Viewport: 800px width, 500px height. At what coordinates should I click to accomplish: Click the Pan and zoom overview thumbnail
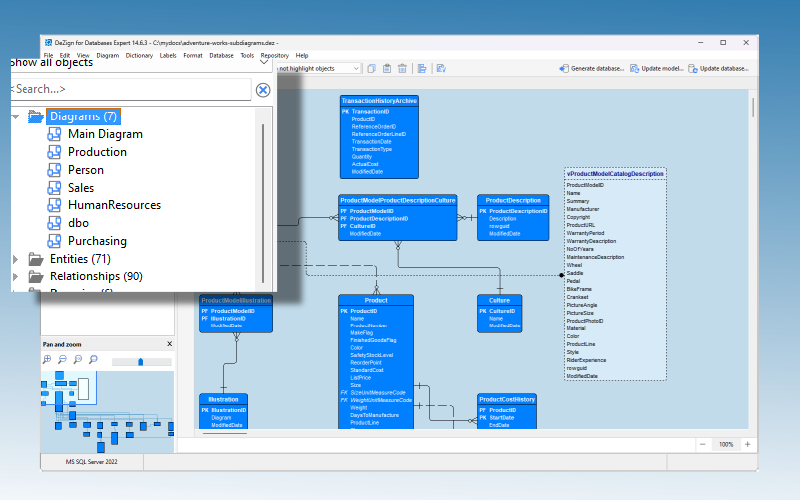107,412
